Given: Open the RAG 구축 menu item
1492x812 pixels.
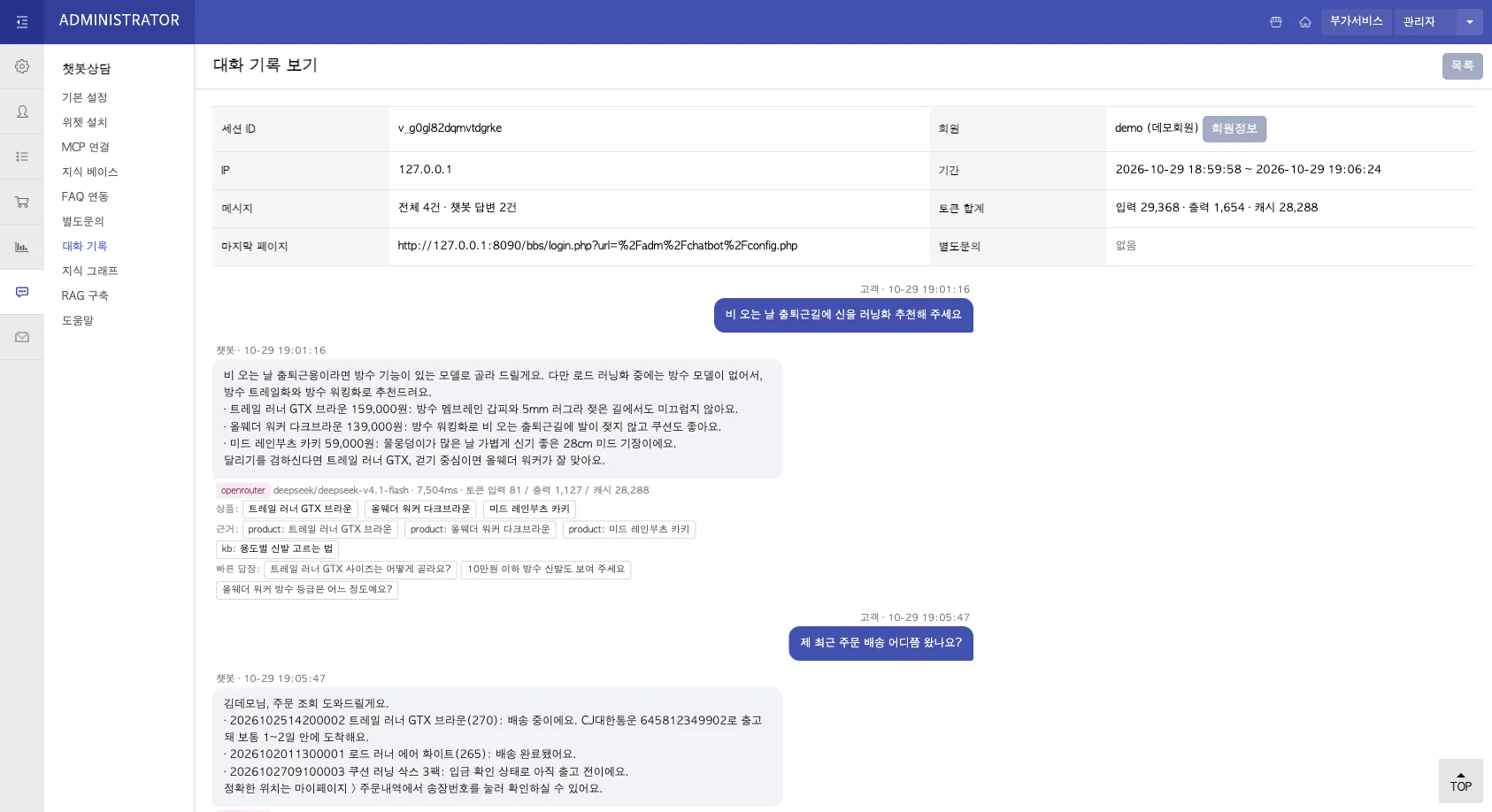Looking at the screenshot, I should (85, 295).
